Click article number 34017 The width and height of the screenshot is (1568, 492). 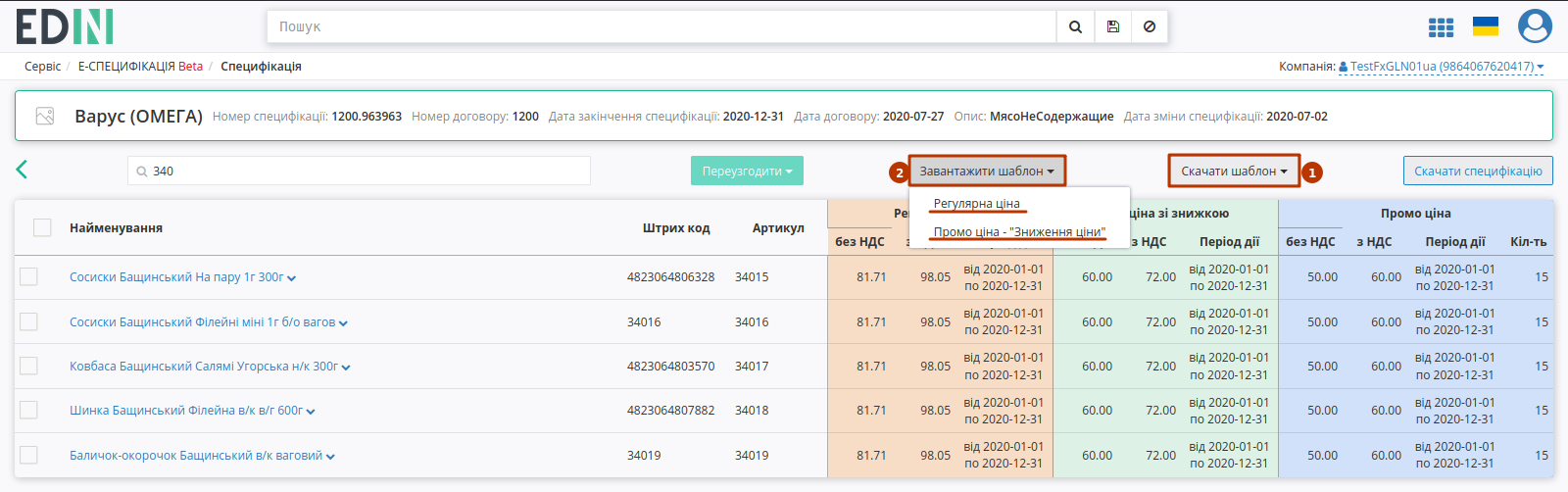click(x=752, y=367)
